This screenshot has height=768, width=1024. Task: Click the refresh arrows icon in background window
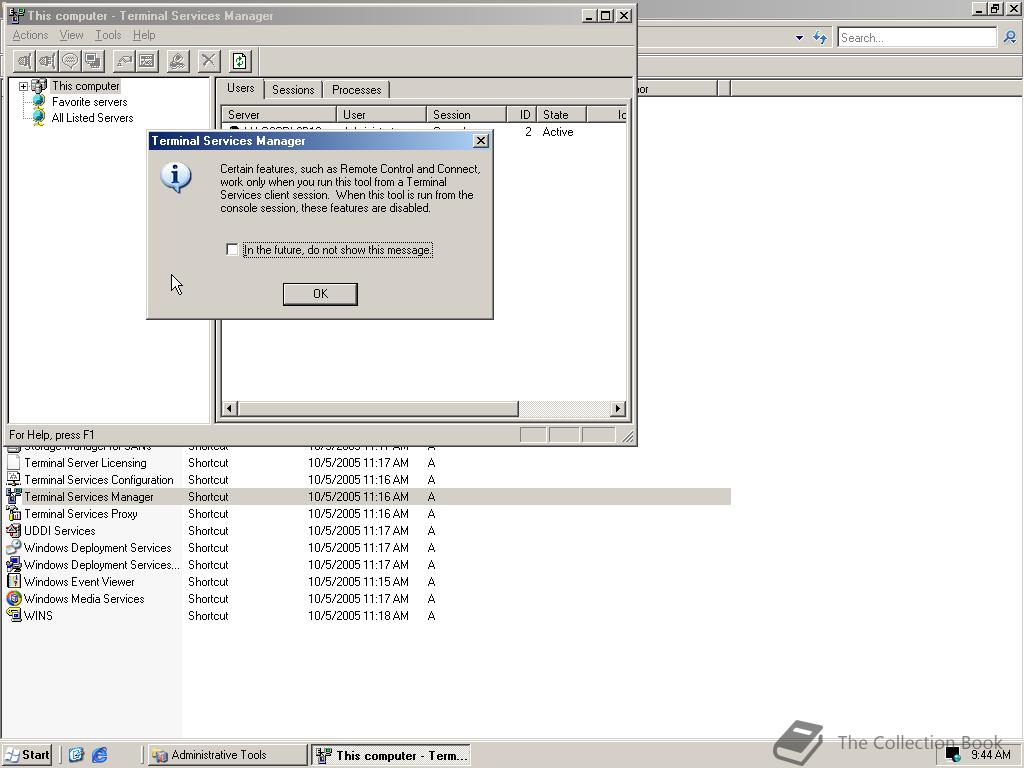820,37
